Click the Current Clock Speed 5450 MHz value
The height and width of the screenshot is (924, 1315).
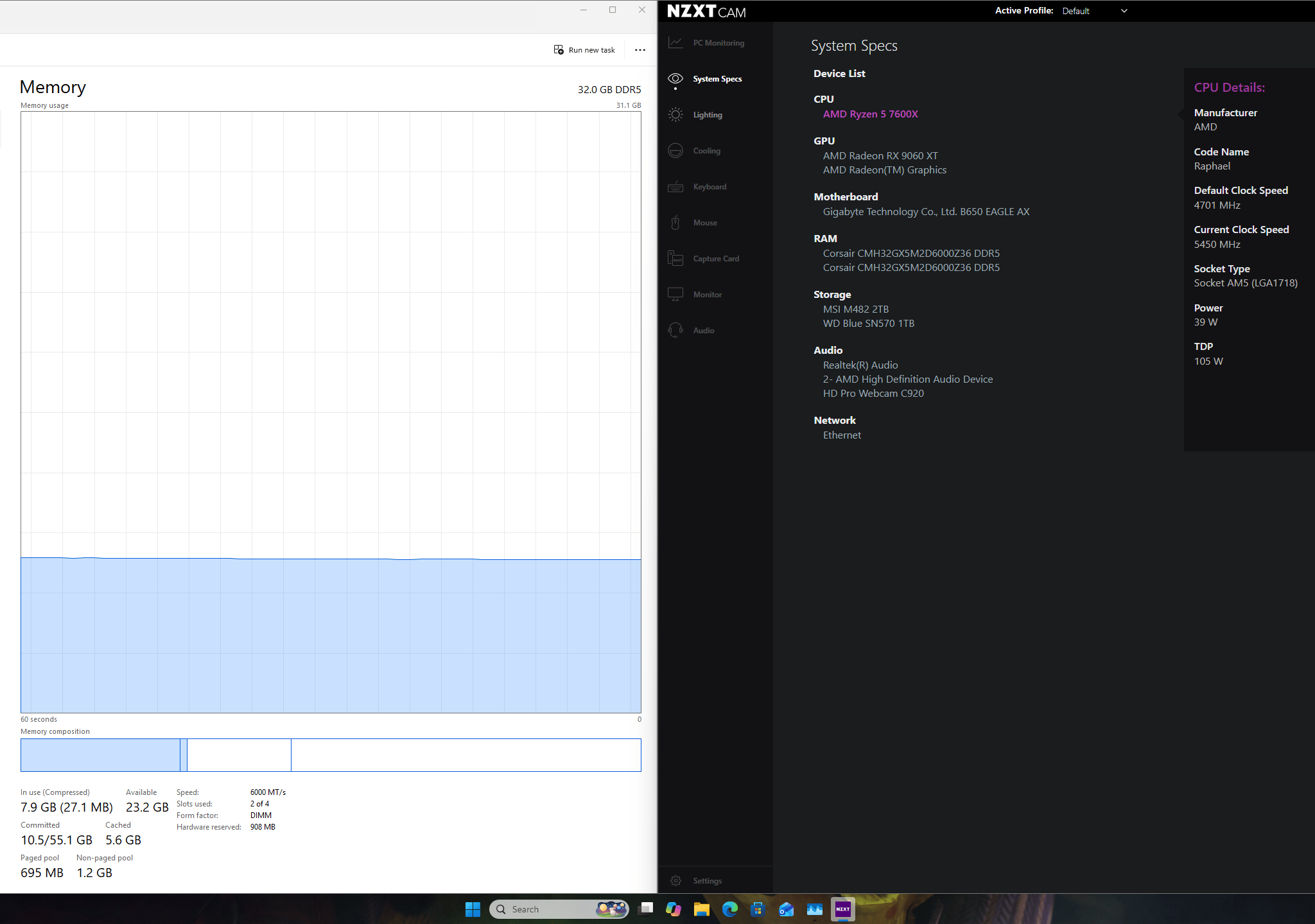tap(1217, 245)
